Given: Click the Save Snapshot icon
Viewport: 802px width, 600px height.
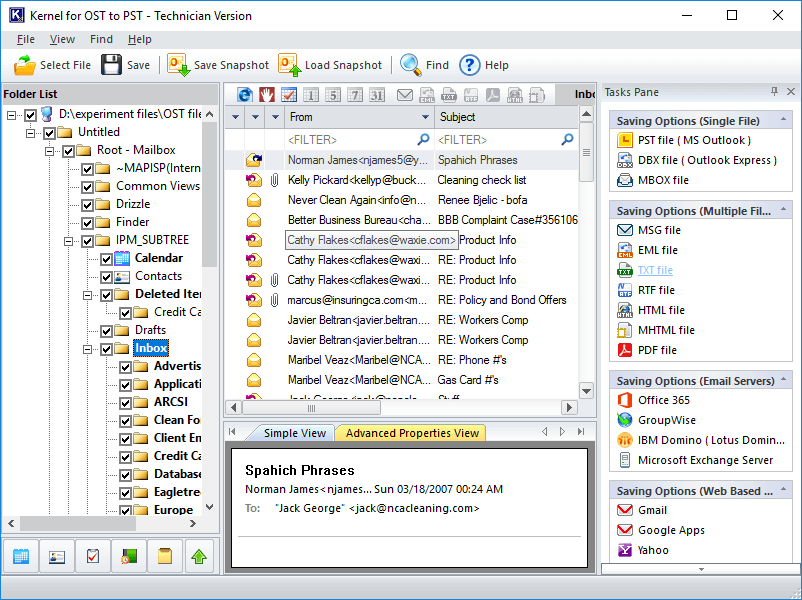Looking at the screenshot, I should point(179,65).
